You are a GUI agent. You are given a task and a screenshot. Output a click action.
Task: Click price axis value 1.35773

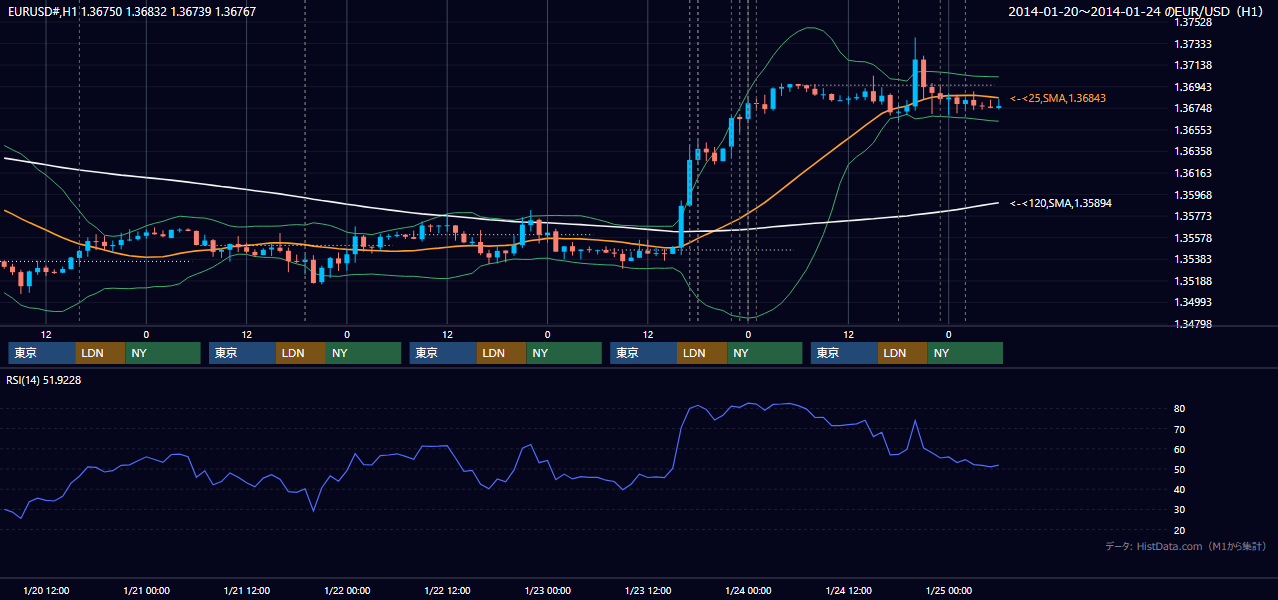click(1192, 216)
